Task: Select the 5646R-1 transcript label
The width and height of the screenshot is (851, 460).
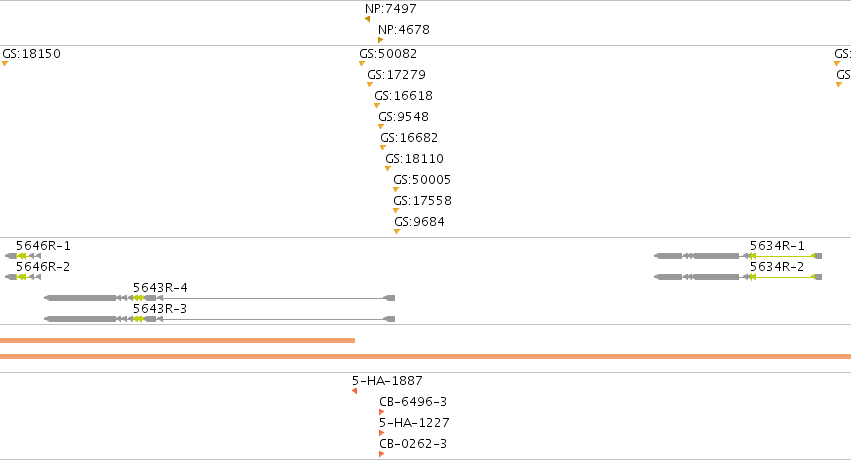Action: (x=43, y=246)
